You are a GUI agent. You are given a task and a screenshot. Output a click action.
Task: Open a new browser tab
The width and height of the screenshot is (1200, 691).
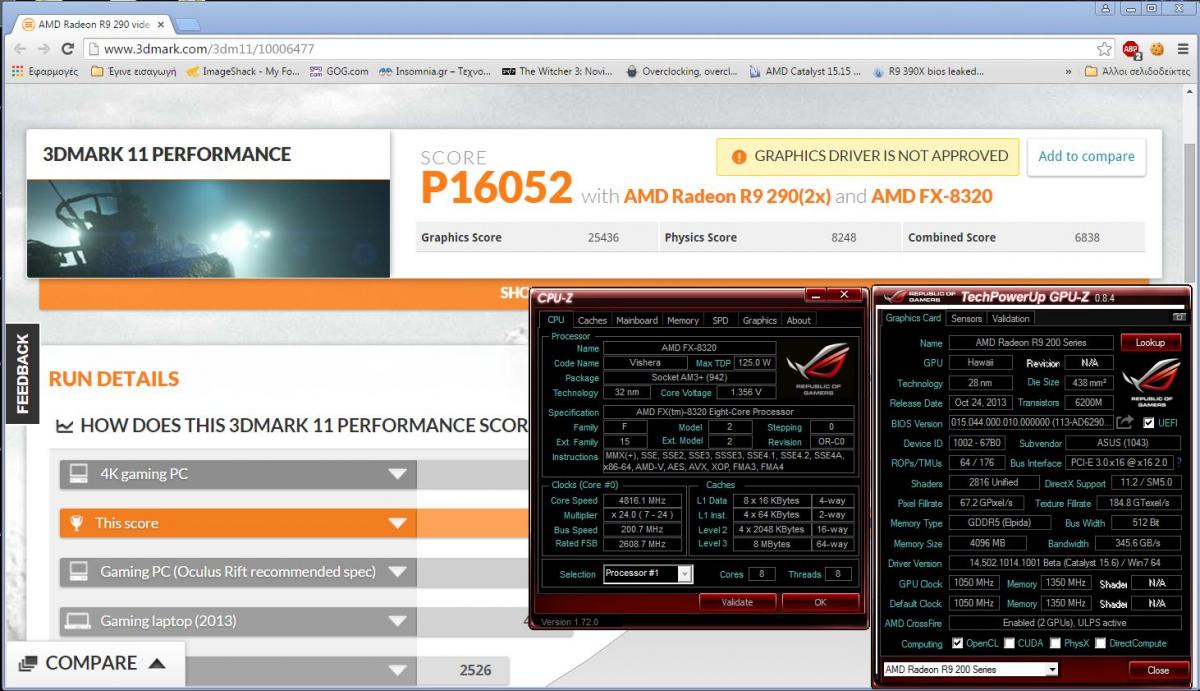(x=188, y=23)
